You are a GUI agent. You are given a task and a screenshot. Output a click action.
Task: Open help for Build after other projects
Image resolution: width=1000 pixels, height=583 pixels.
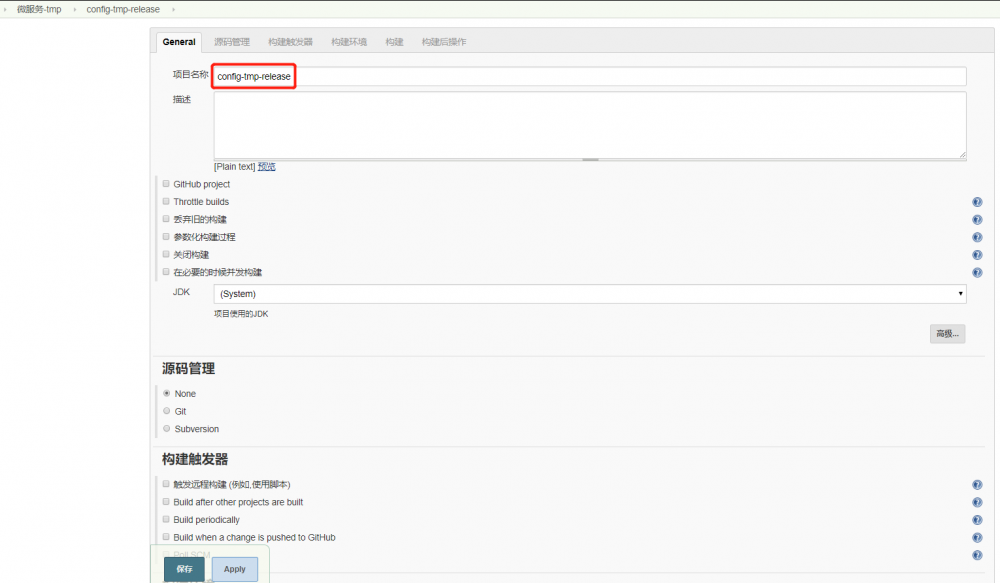tap(977, 503)
